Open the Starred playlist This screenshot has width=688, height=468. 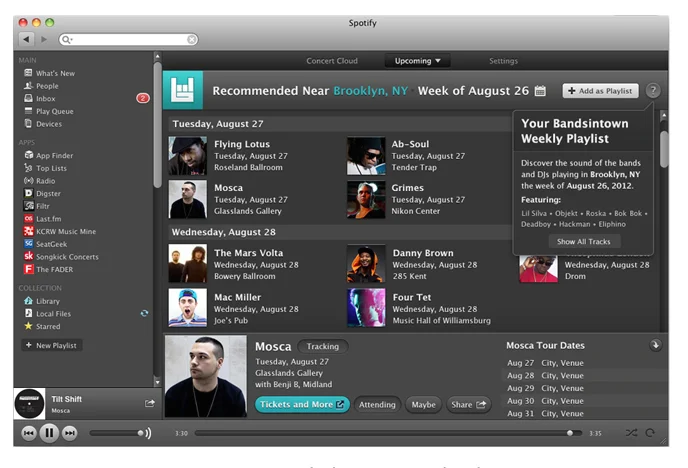coord(48,327)
